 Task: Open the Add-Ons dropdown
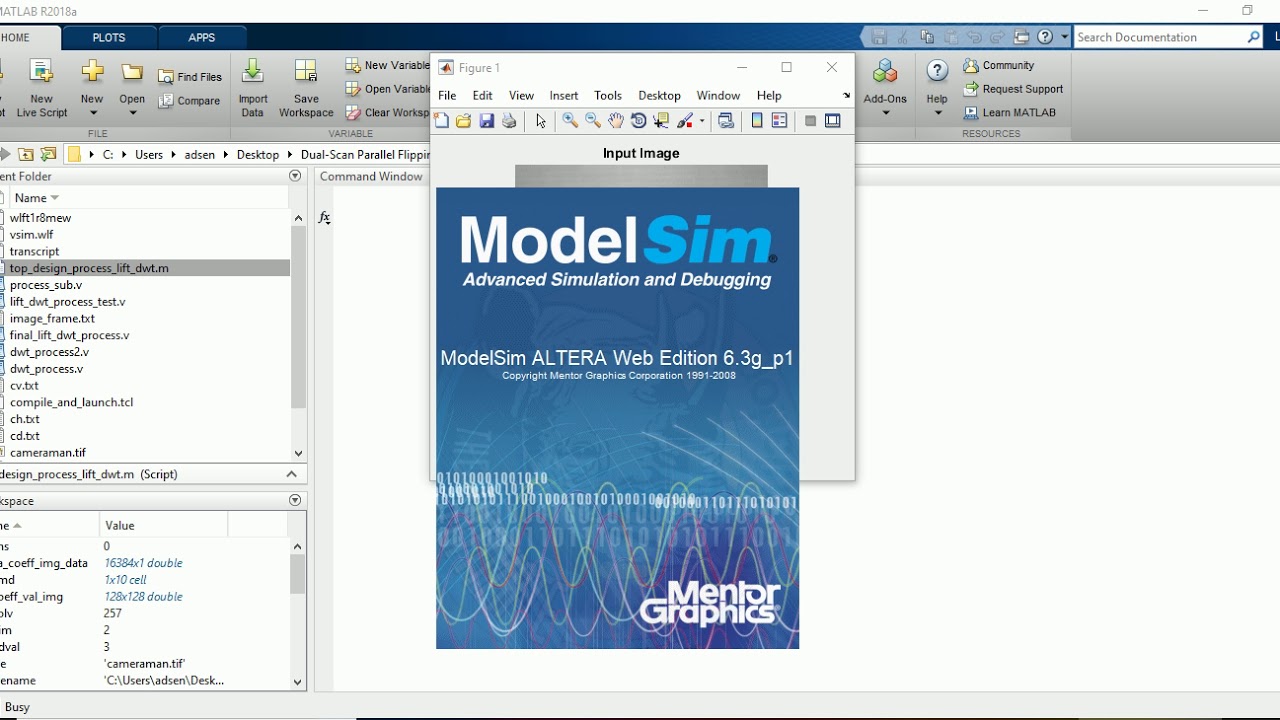(x=885, y=88)
